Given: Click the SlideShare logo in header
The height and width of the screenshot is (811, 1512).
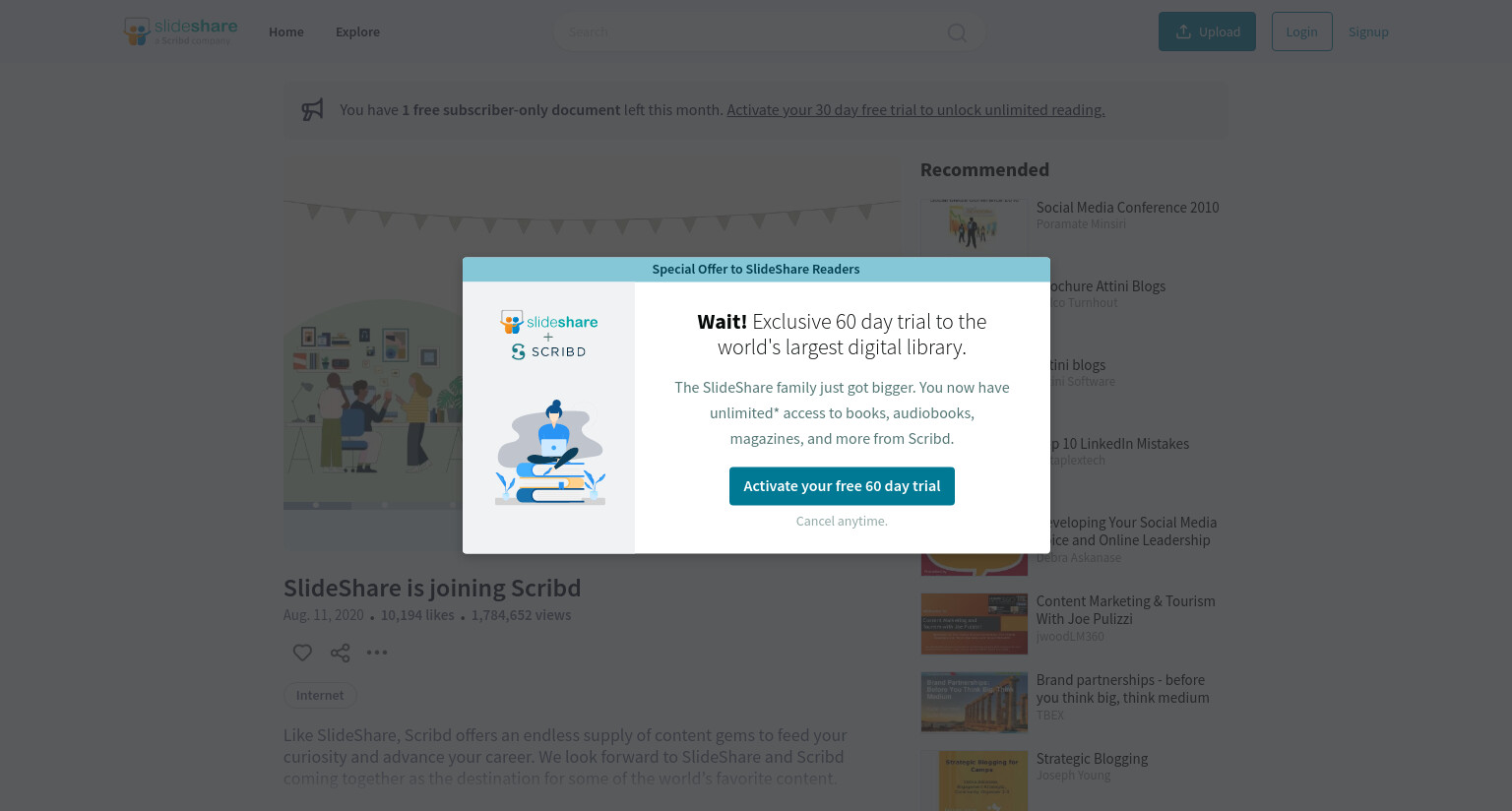Looking at the screenshot, I should 181,31.
